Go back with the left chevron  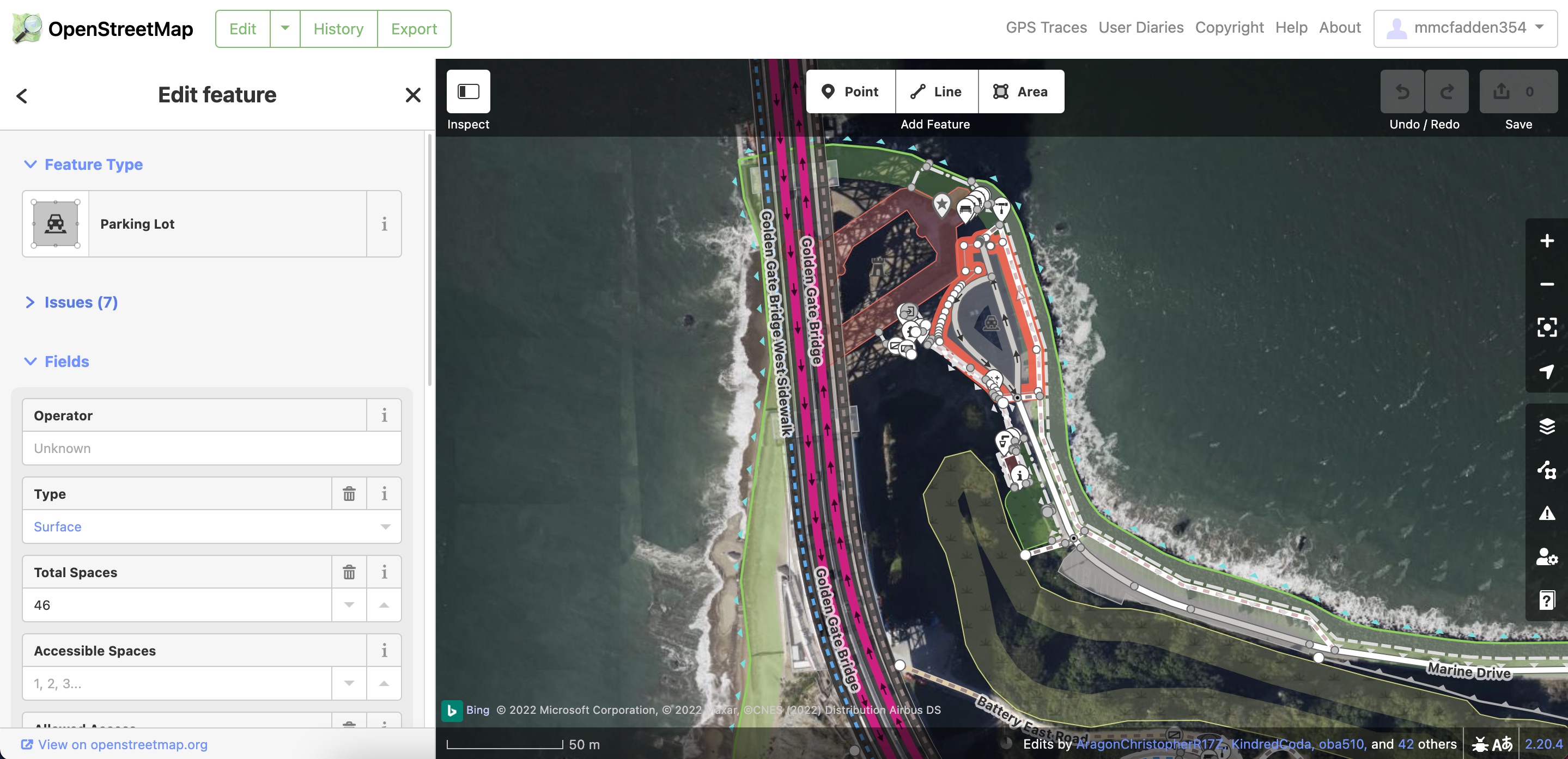tap(22, 95)
